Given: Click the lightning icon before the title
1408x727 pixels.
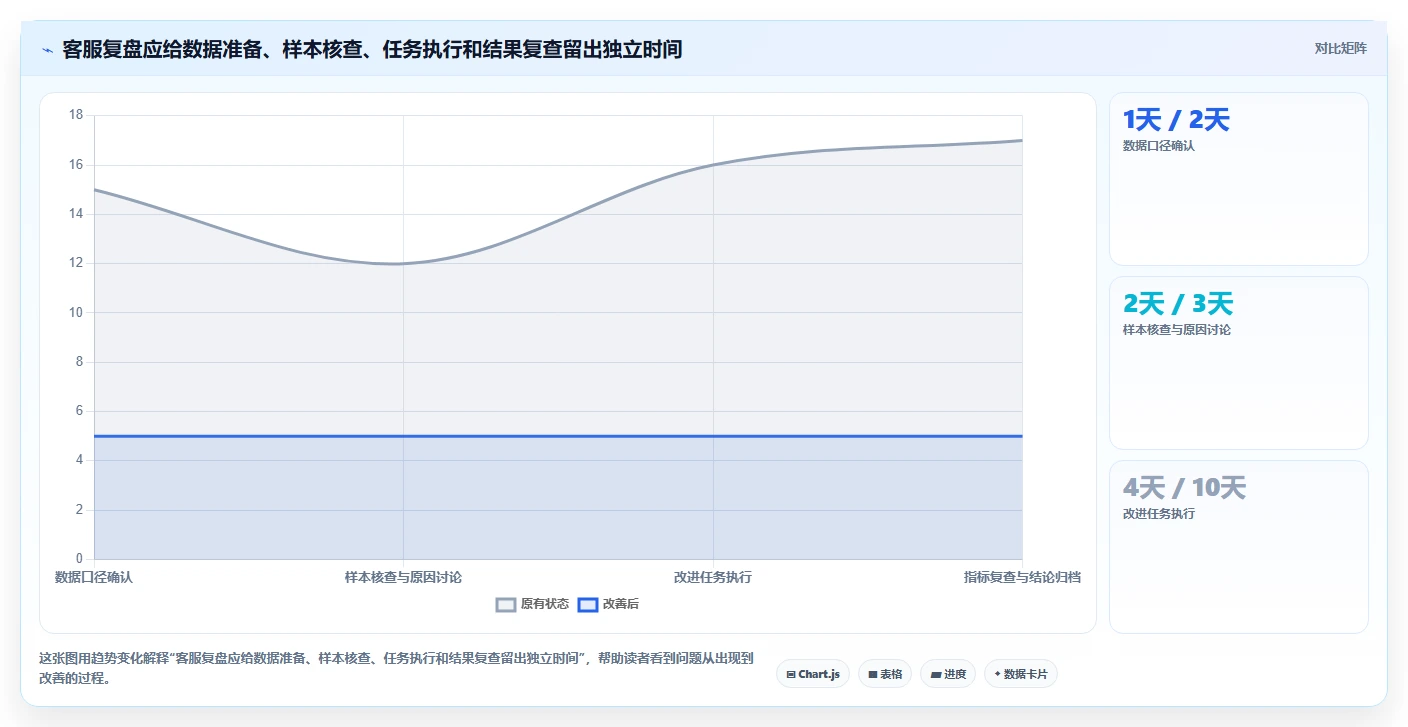Looking at the screenshot, I should 47,50.
